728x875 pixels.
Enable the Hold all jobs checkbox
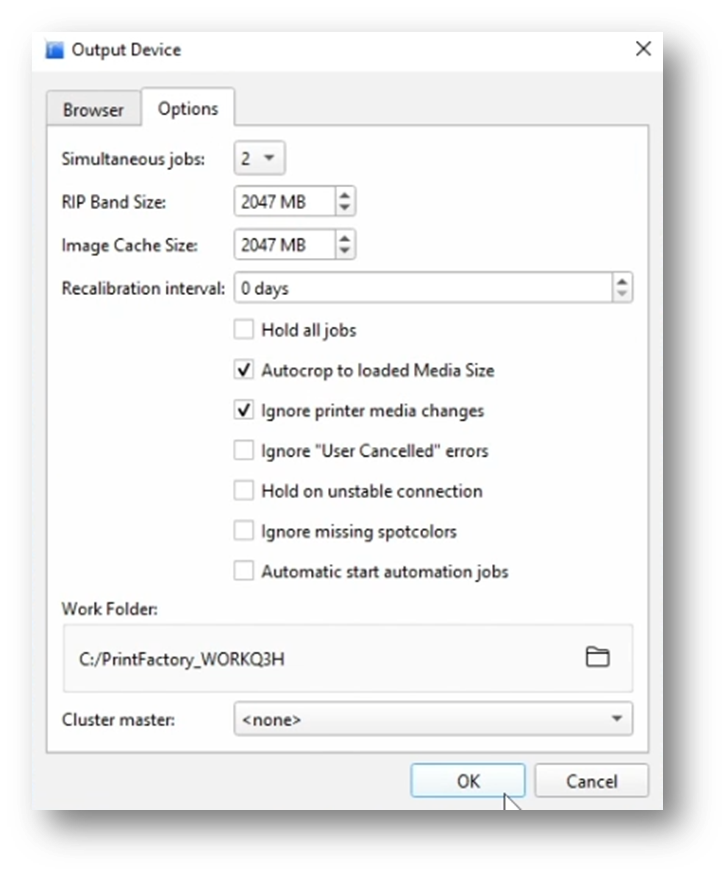(244, 329)
